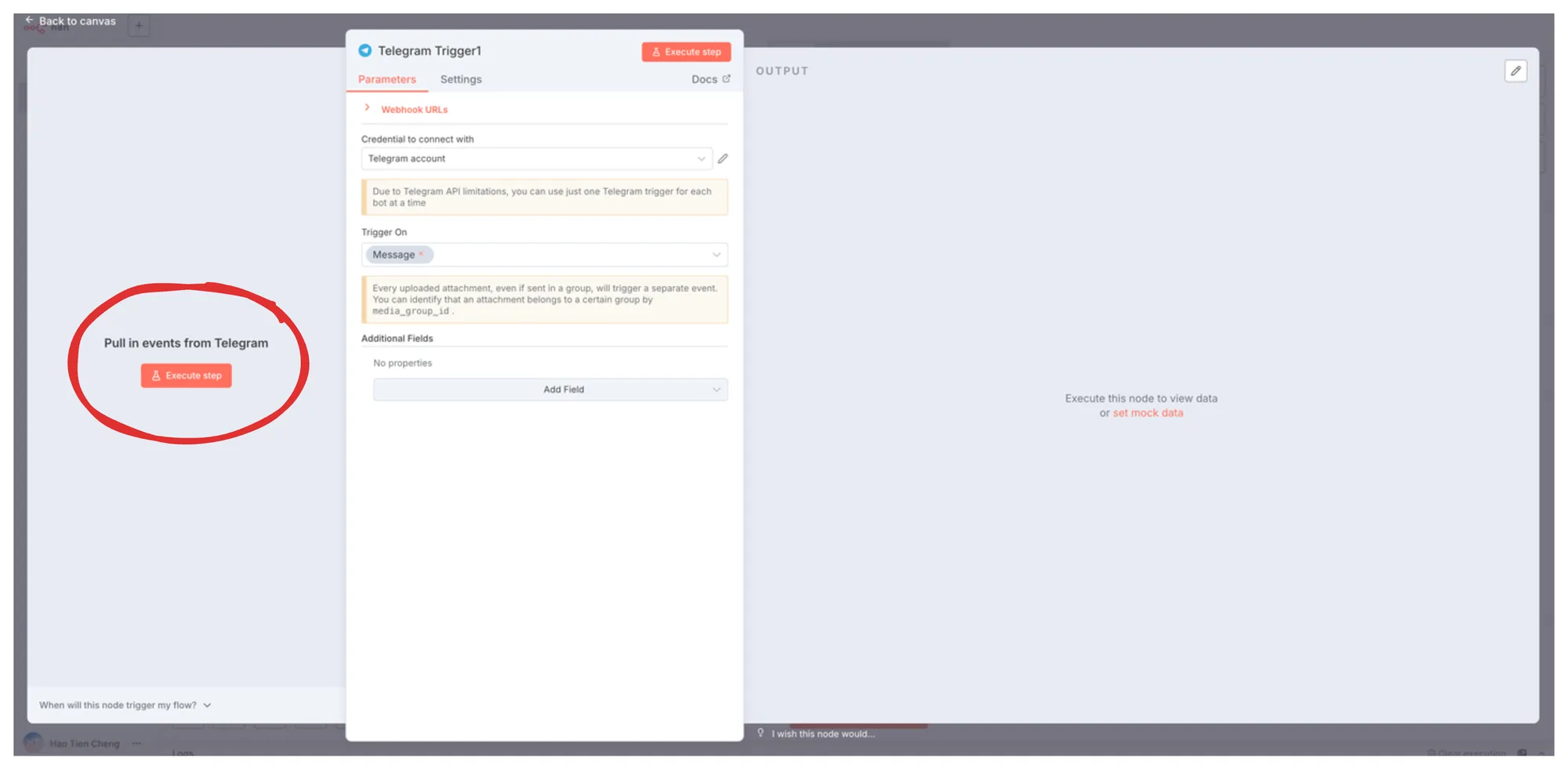Switch to the Parameters tab
1568x769 pixels.
point(387,80)
